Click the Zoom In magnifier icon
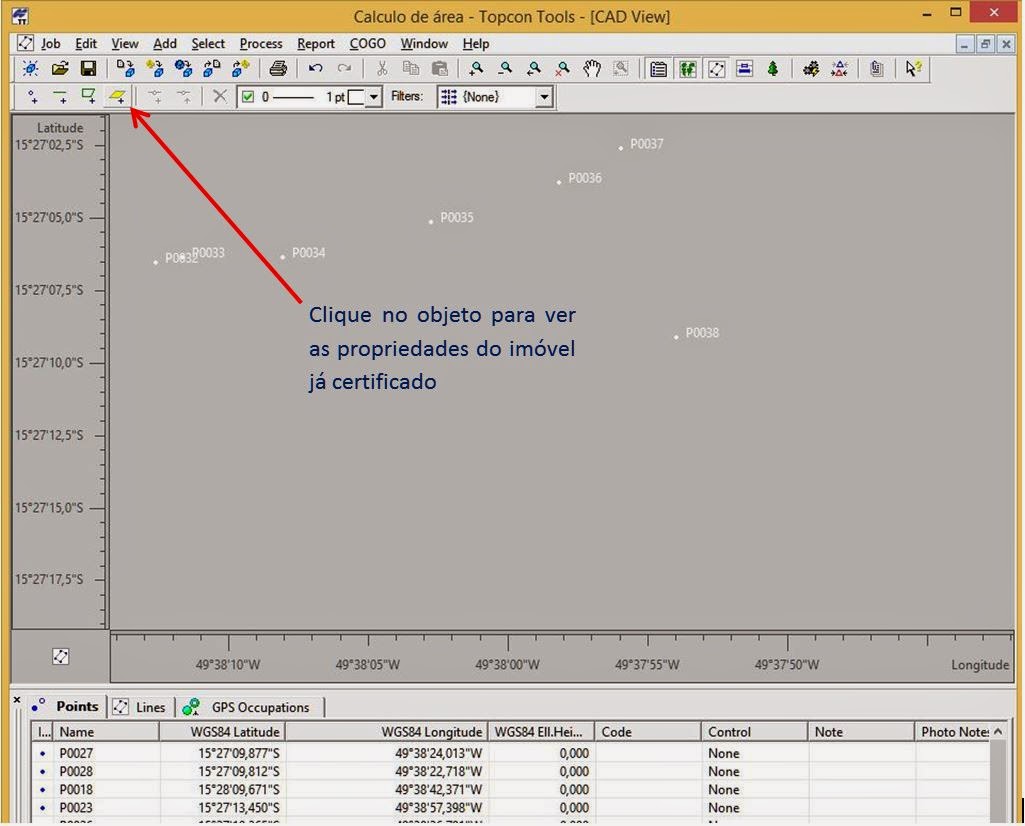Screen dimensions: 1025x826 pos(477,68)
